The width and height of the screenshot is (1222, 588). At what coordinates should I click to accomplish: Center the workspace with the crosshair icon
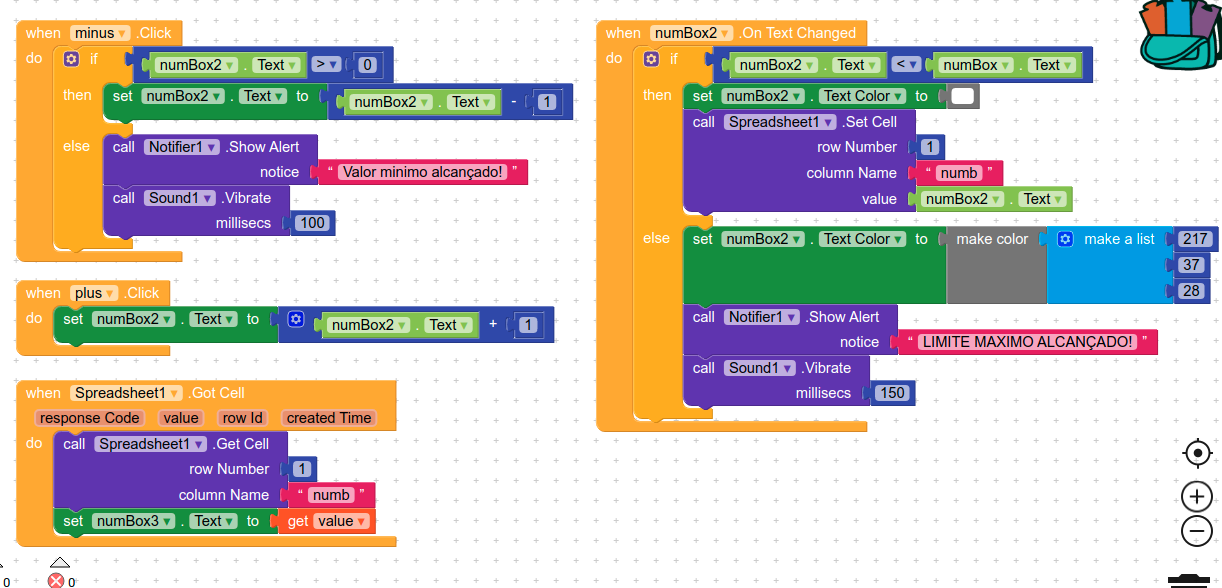1197,454
